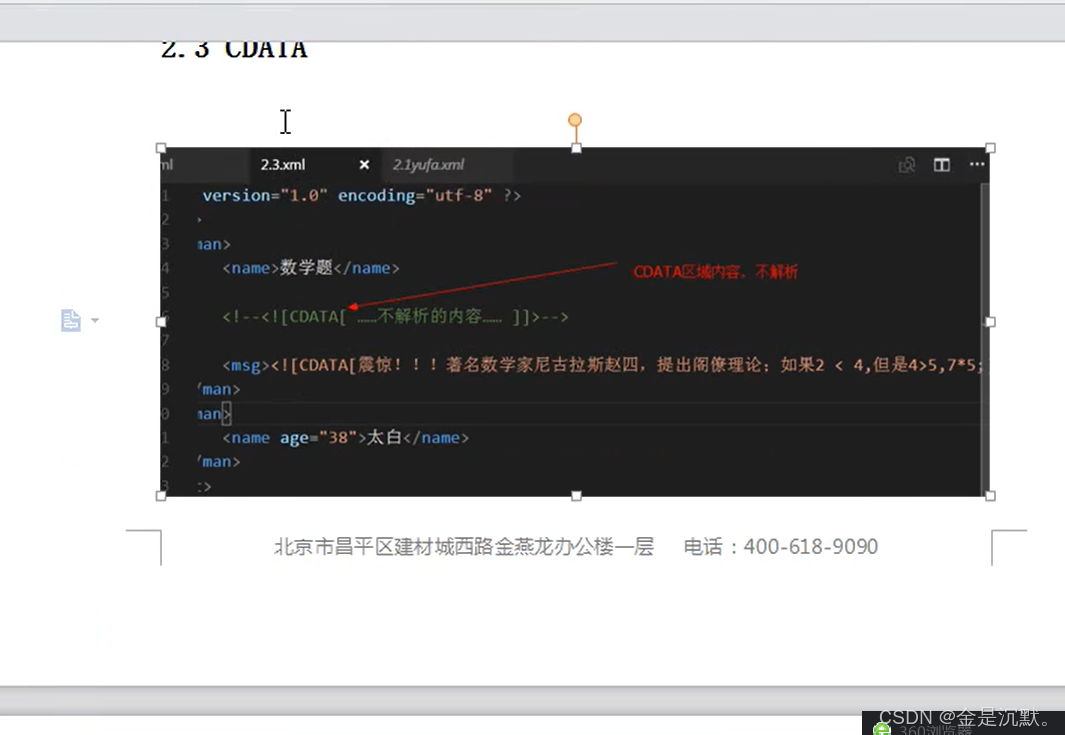The width and height of the screenshot is (1065, 735).
Task: Click the top-middle handle below the rotation circle
Action: tap(576, 148)
